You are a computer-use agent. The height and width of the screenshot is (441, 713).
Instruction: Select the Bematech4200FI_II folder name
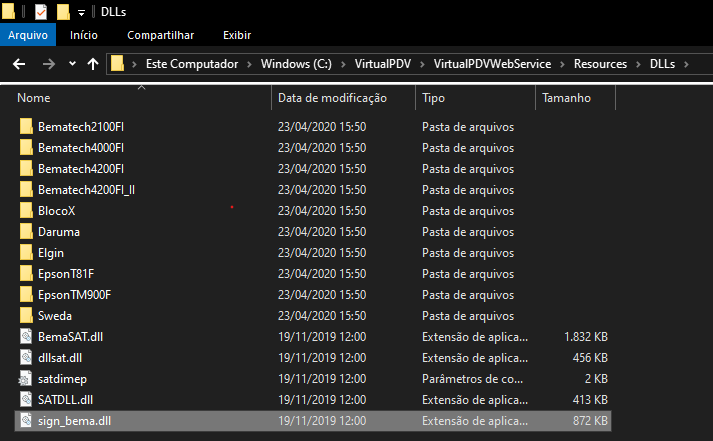click(86, 190)
